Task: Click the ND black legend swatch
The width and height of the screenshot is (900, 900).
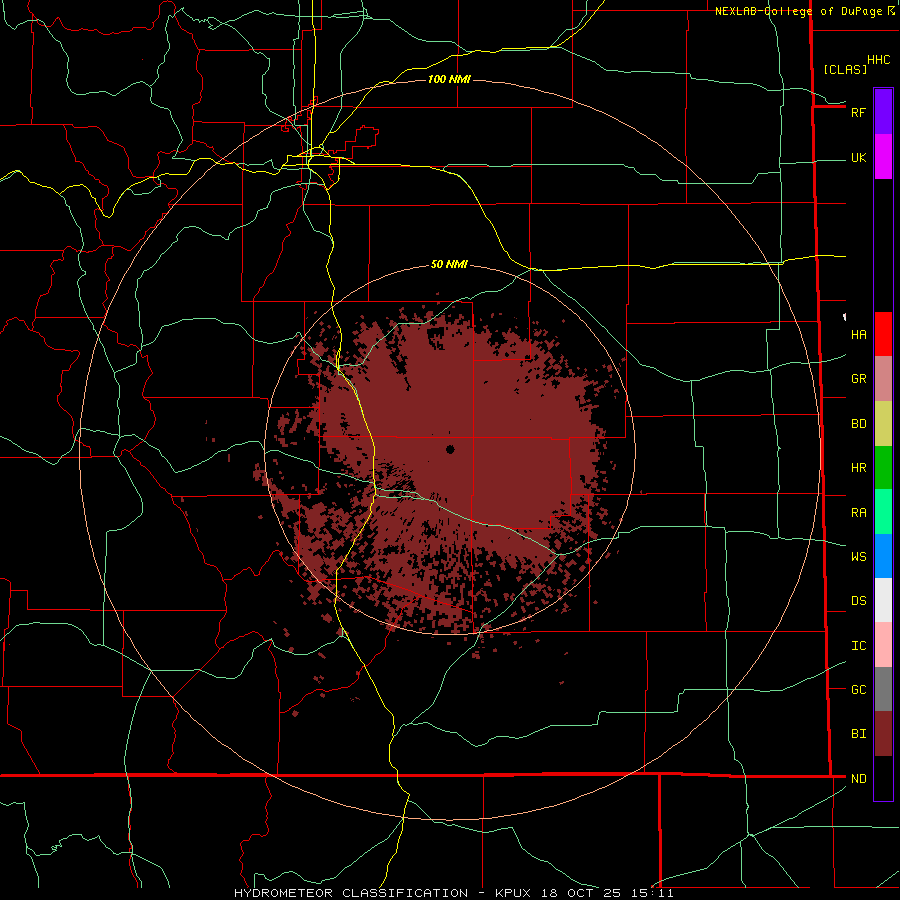Action: click(883, 778)
